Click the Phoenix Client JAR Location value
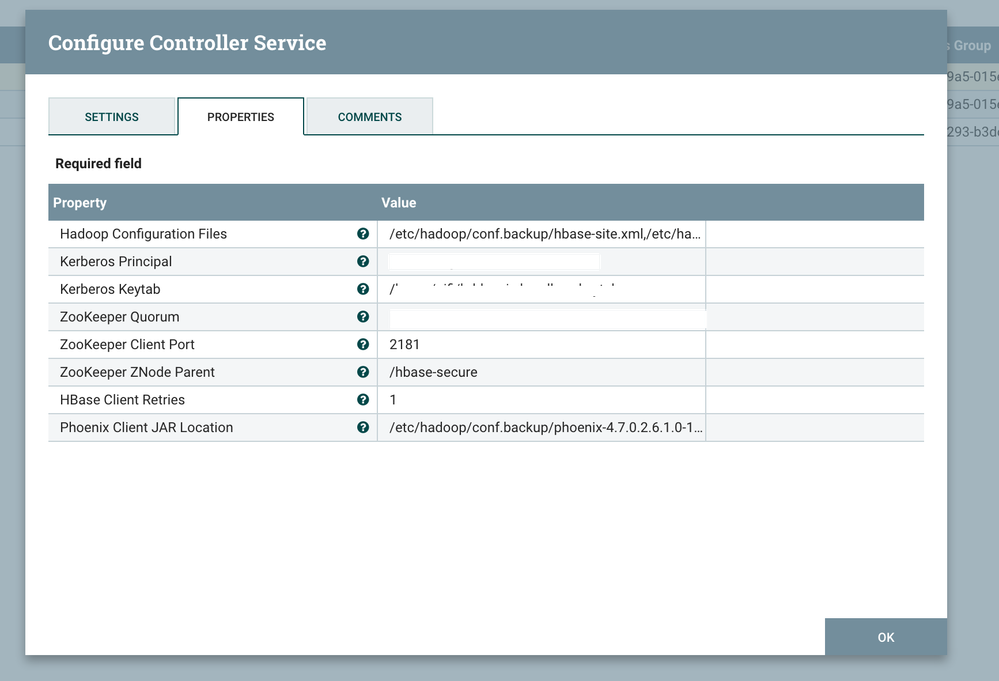The image size is (999, 681). point(545,427)
